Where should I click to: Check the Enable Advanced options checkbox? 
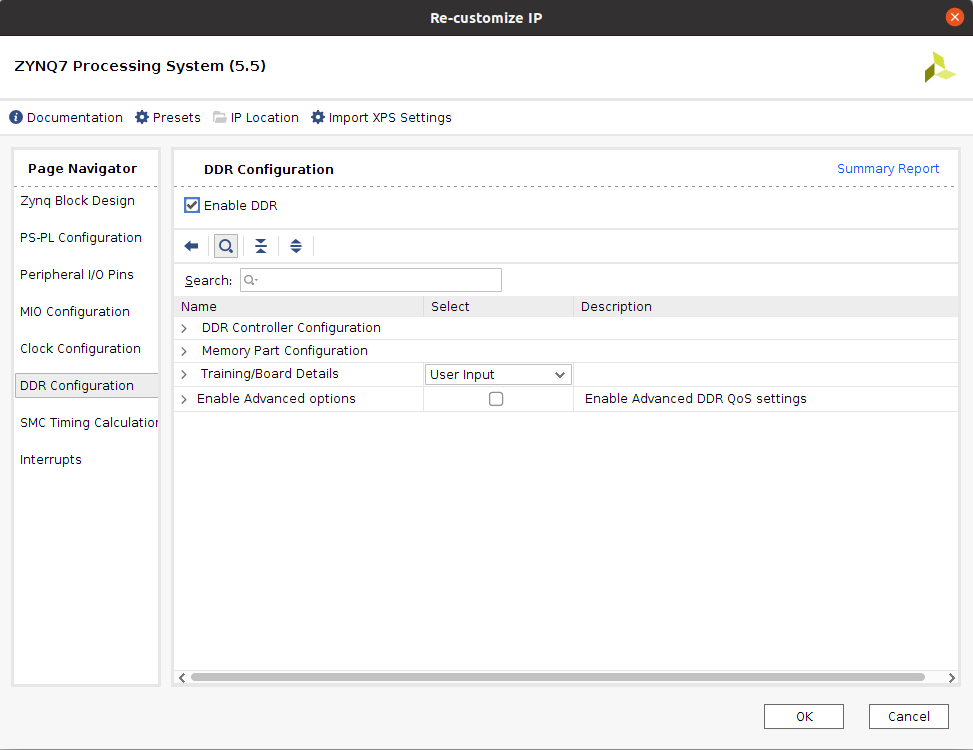coord(496,399)
